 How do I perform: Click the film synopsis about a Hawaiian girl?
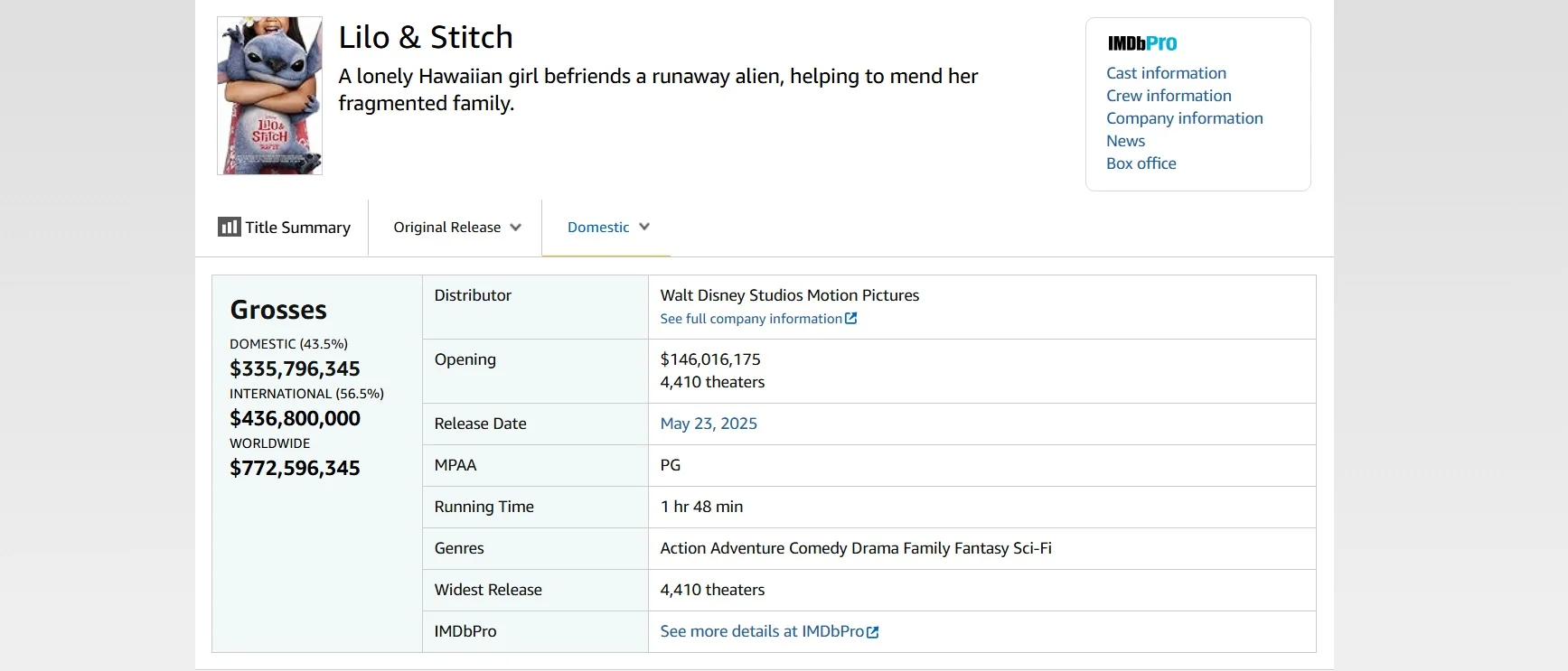(x=658, y=89)
